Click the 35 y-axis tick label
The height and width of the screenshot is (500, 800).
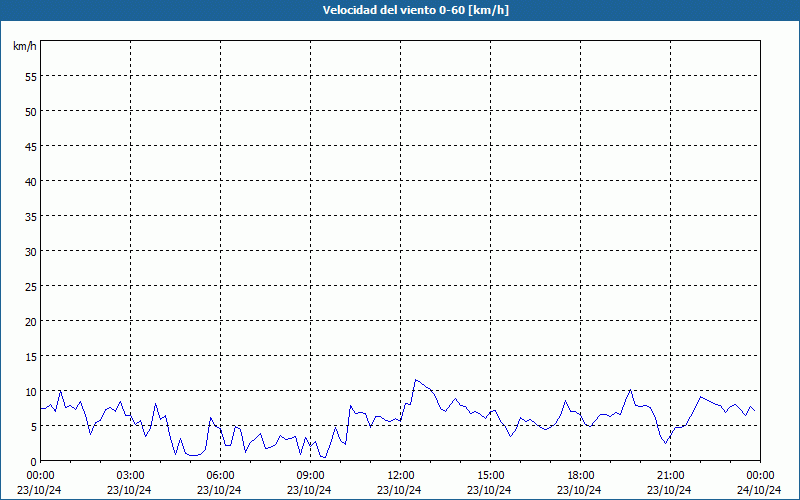(31, 216)
